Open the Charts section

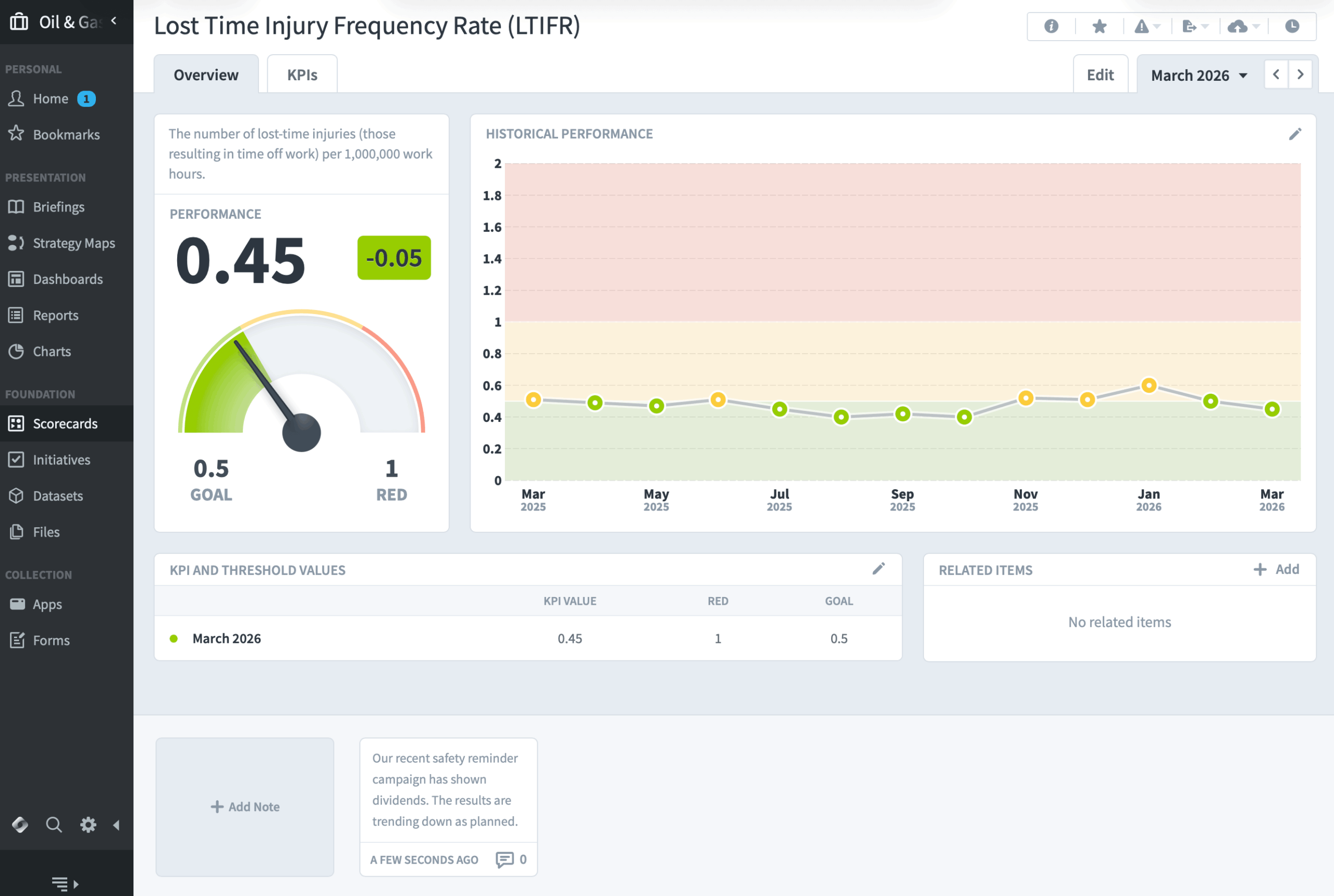(52, 352)
